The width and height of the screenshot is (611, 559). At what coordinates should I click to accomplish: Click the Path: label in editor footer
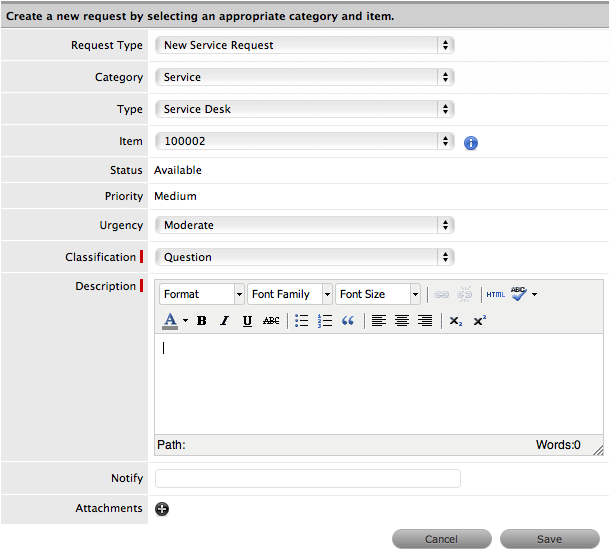(x=171, y=445)
